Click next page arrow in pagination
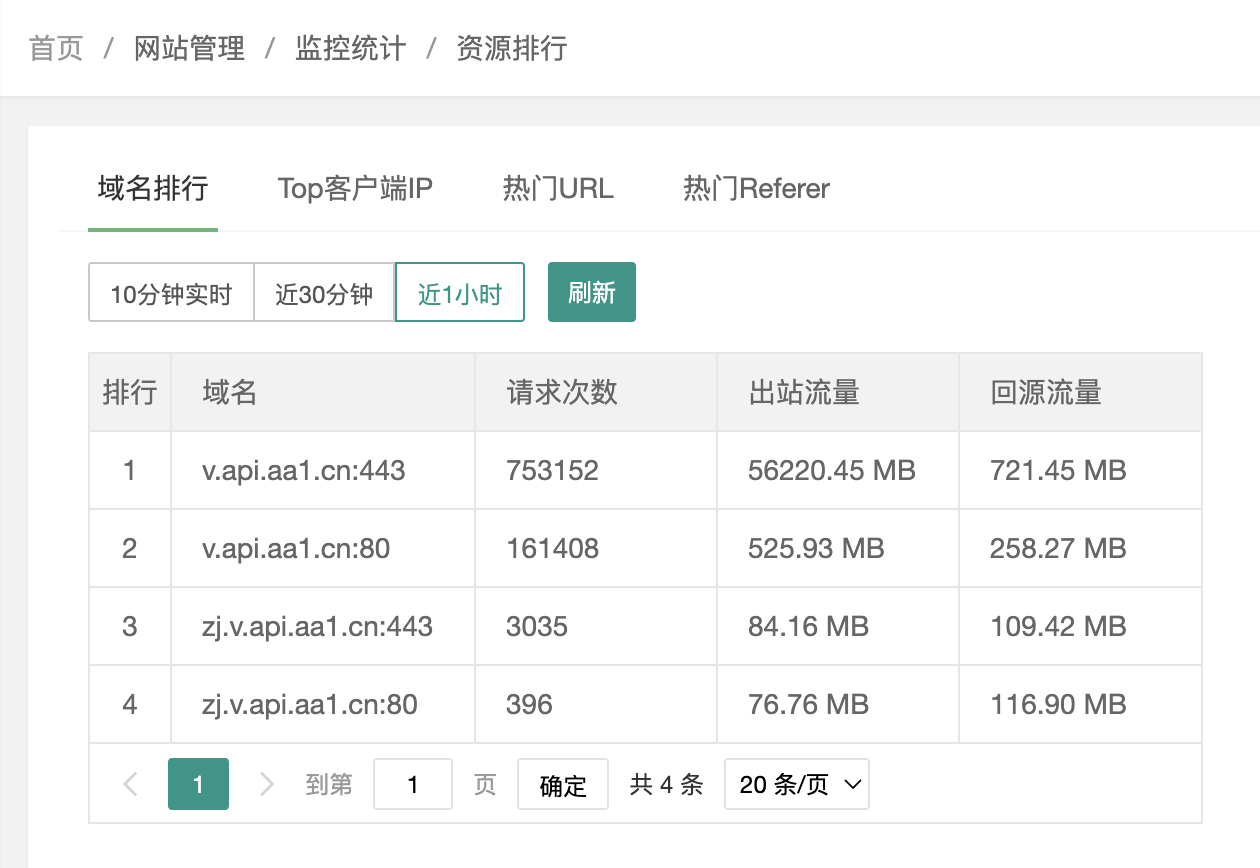The image size is (1260, 868). [x=266, y=784]
